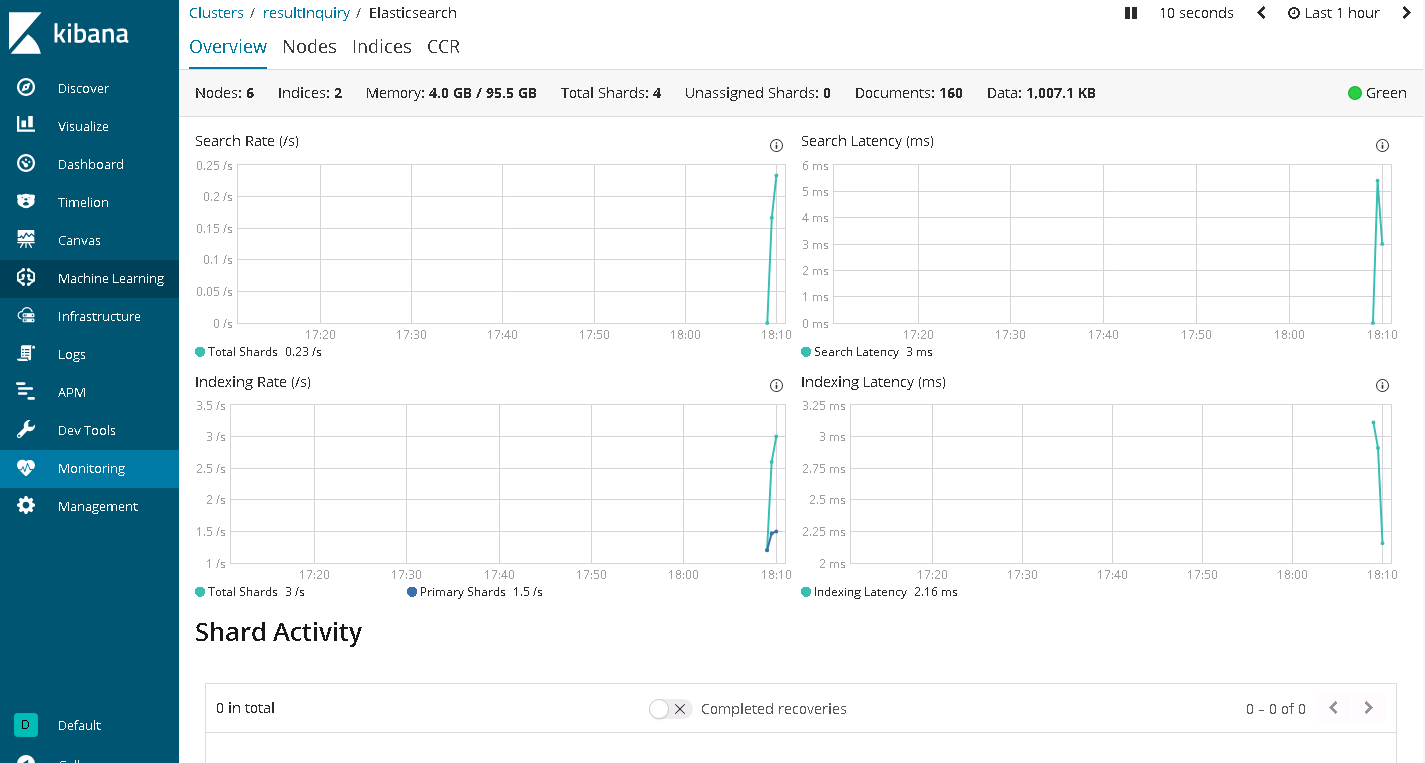View info about the Search Rate chart
Image resolution: width=1425 pixels, height=763 pixels.
point(776,145)
